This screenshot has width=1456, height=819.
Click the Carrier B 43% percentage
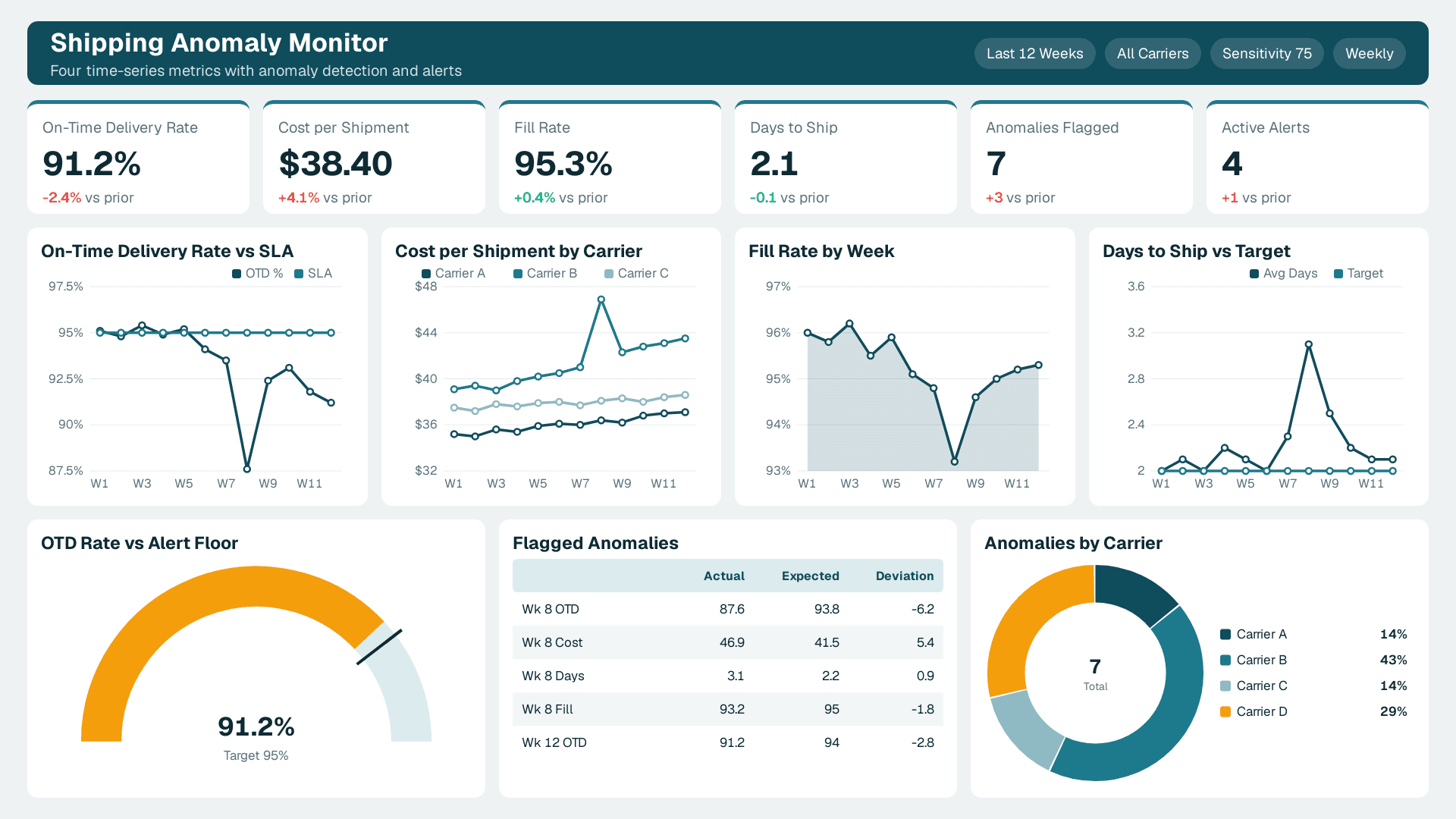tap(1393, 661)
